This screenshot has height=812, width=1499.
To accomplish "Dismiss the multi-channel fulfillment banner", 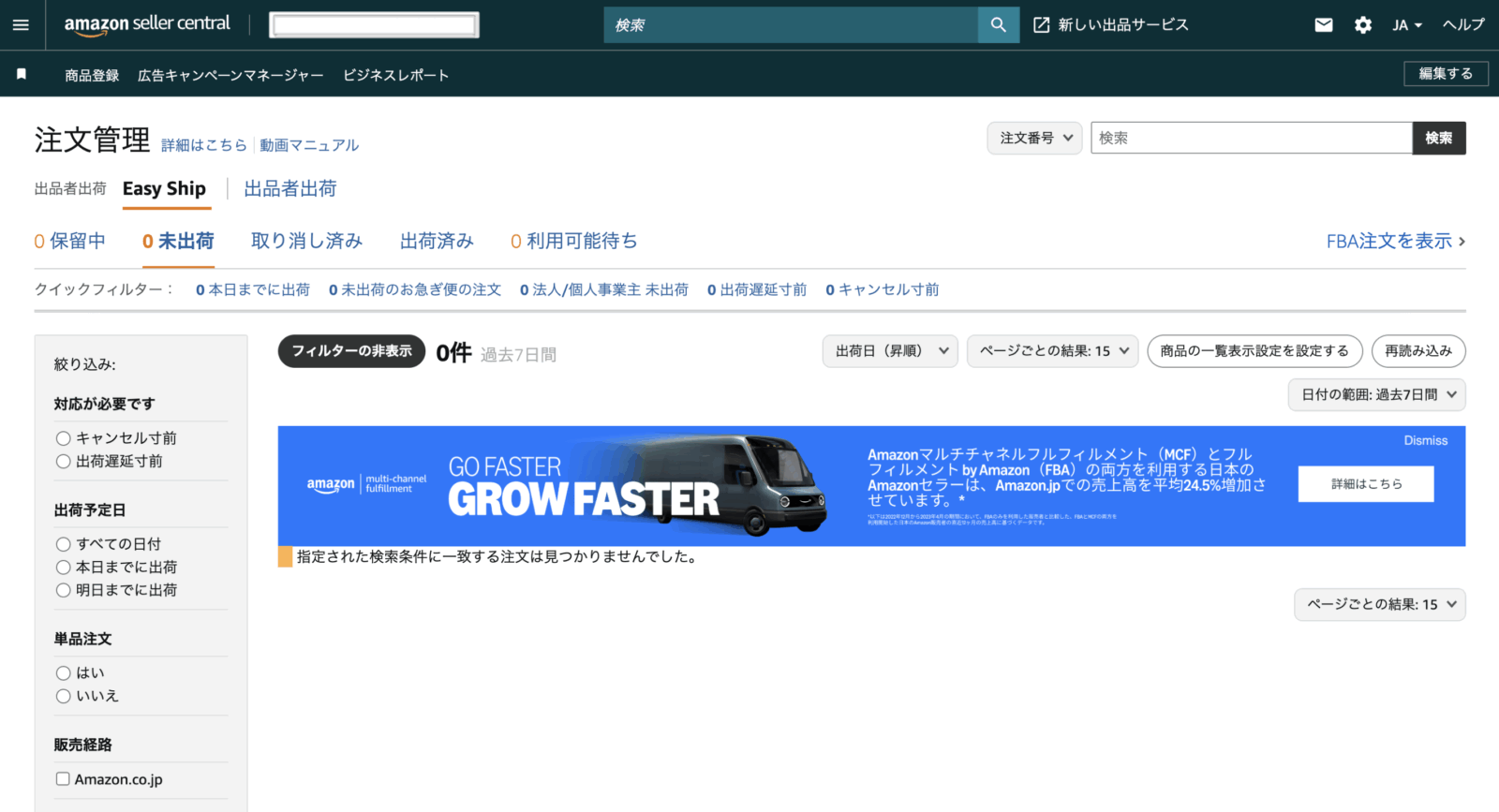I will [1425, 441].
